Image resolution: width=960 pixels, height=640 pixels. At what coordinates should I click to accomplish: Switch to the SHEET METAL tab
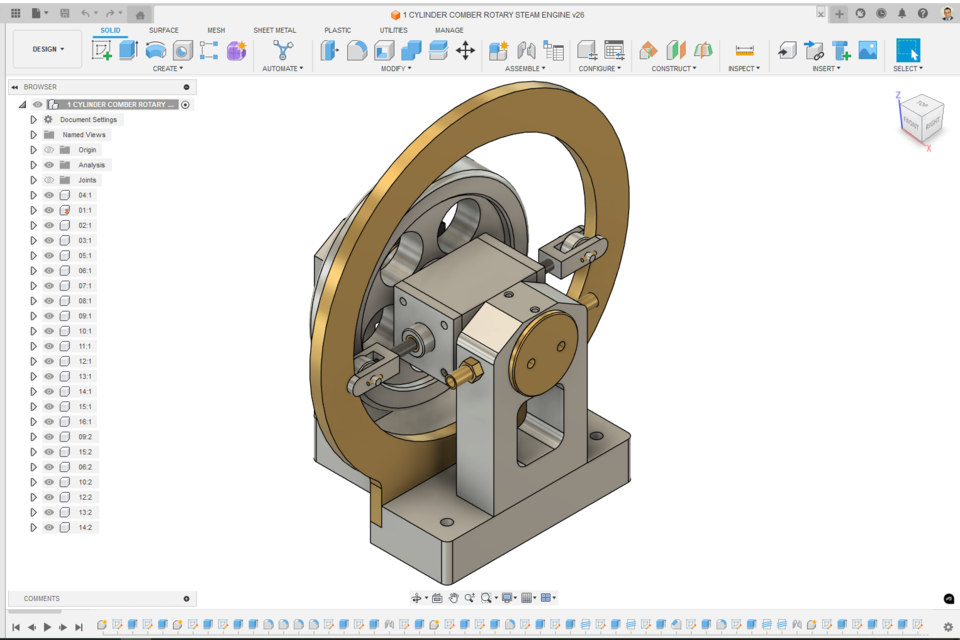point(274,30)
